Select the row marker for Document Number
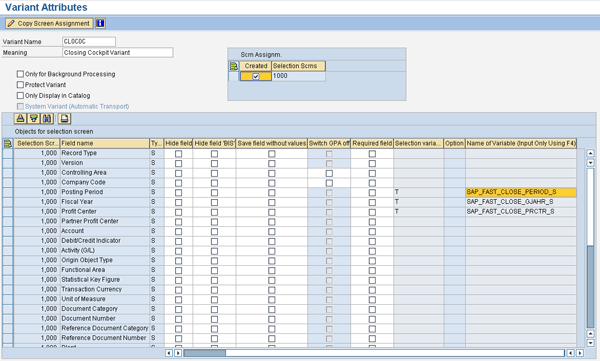This screenshot has width=600, height=361. point(8,319)
